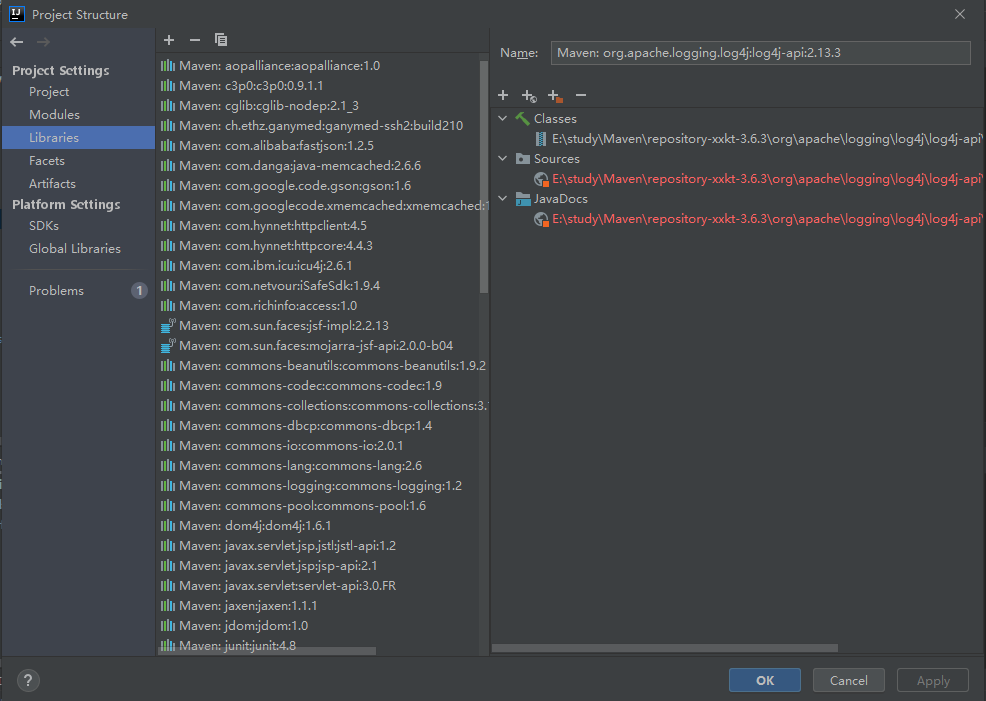The width and height of the screenshot is (986, 701).
Task: Remove attached root with the minus icon
Action: point(581,95)
